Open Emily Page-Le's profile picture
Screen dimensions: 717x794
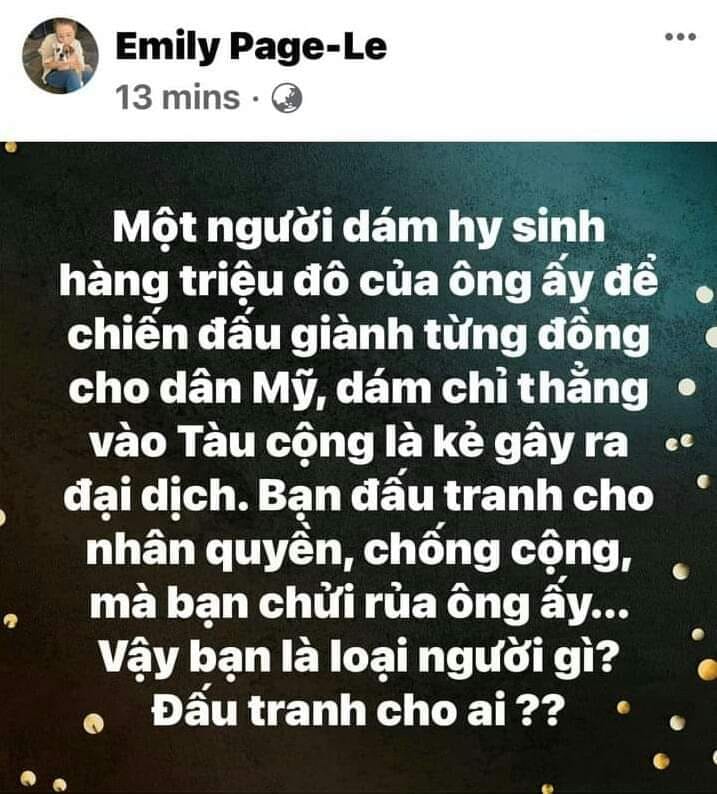pyautogui.click(x=60, y=56)
